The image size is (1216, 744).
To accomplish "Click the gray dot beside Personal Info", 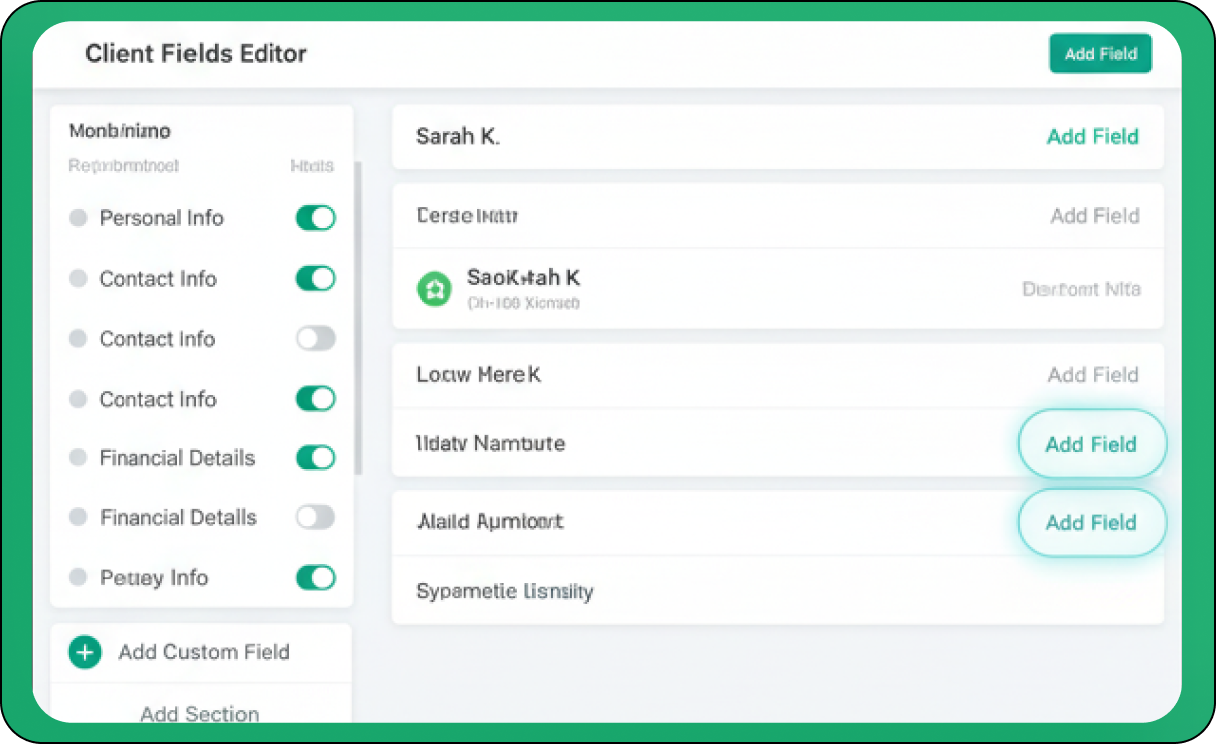I will pyautogui.click(x=78, y=218).
